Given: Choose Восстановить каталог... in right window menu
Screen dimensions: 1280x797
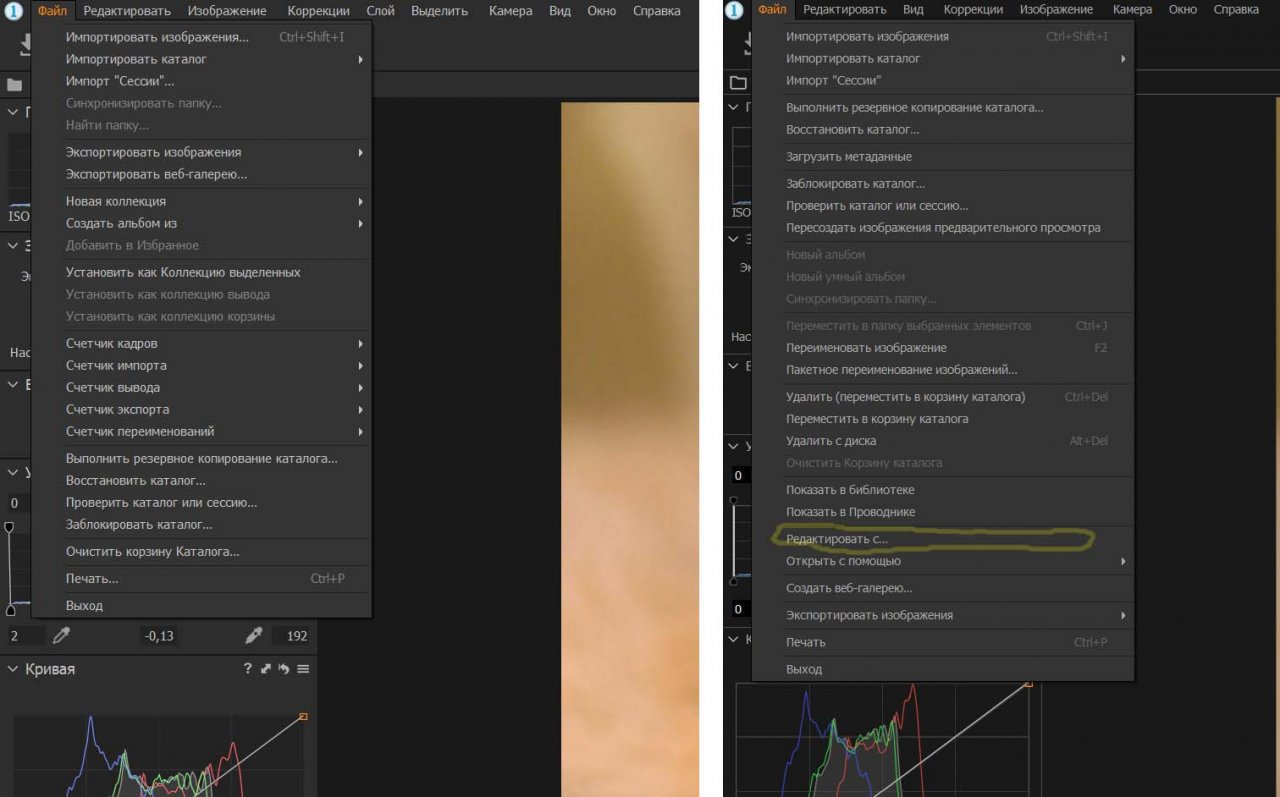Looking at the screenshot, I should click(944, 129).
